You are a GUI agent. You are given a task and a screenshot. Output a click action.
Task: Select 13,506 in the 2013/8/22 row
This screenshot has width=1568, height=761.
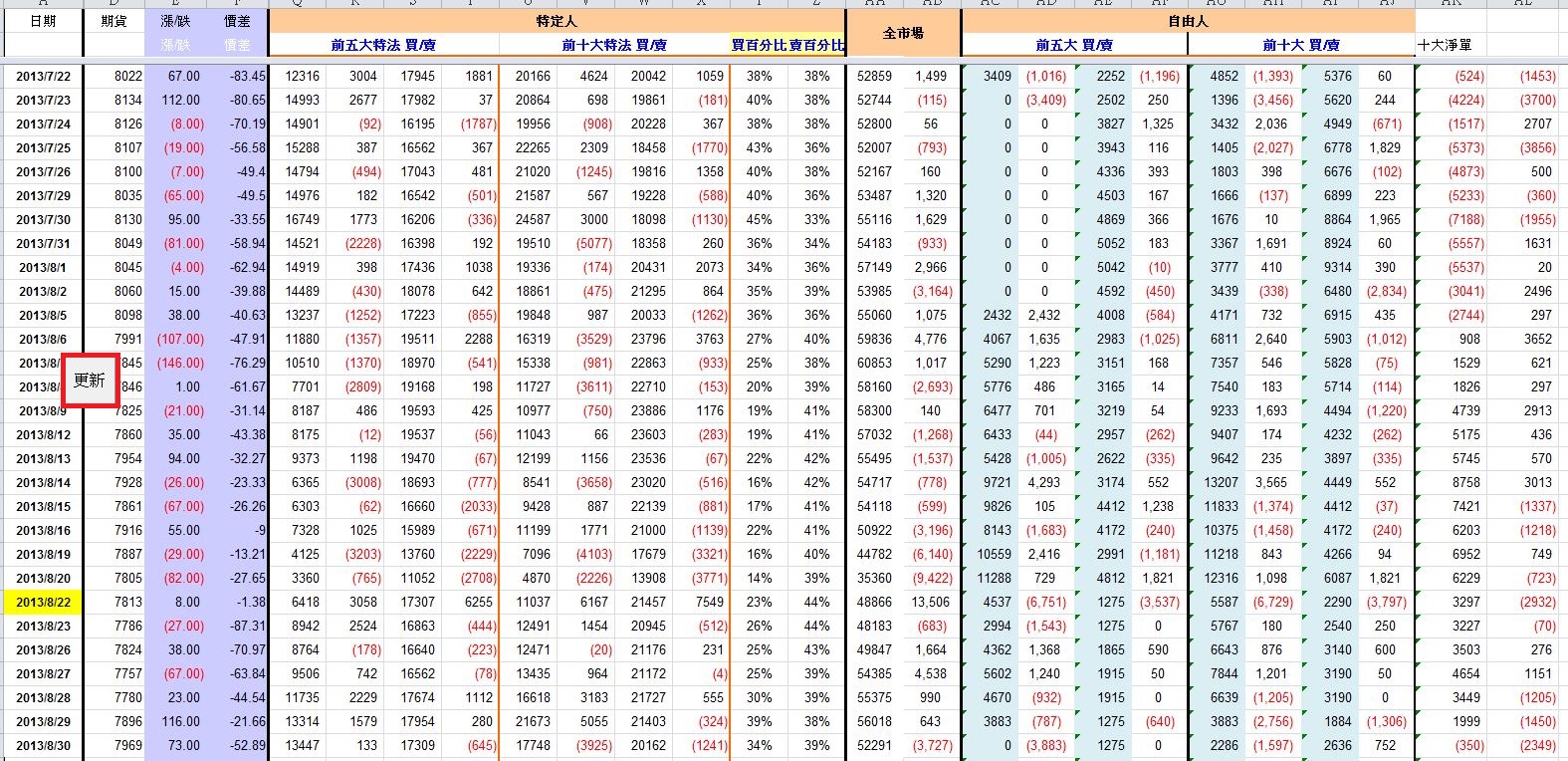931,602
